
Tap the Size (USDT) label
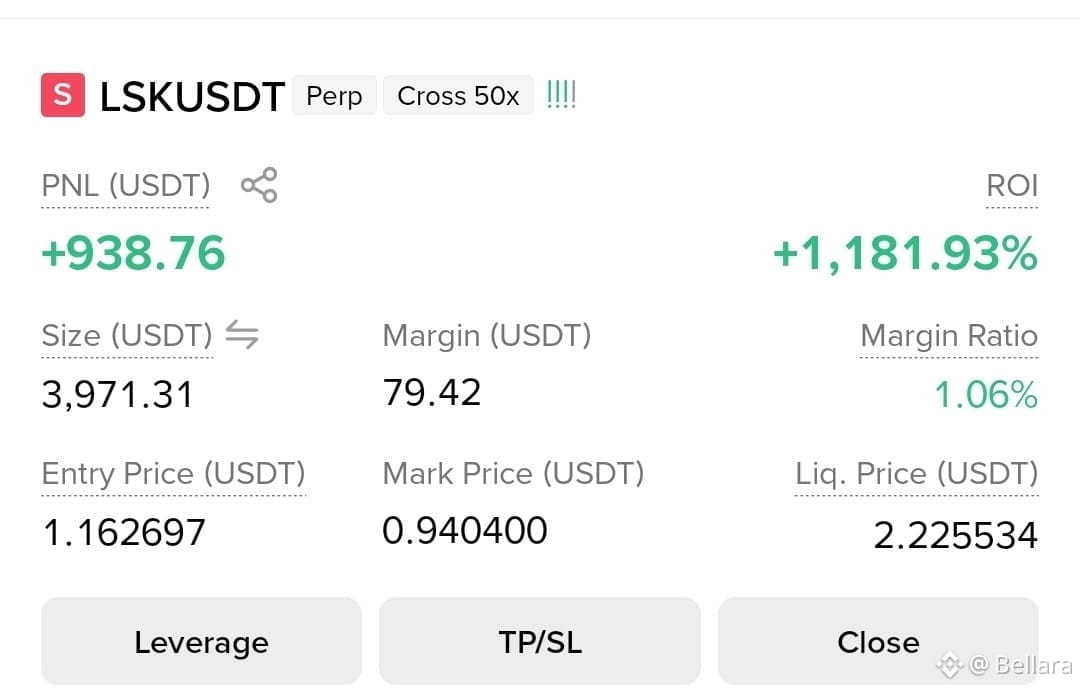tap(127, 336)
